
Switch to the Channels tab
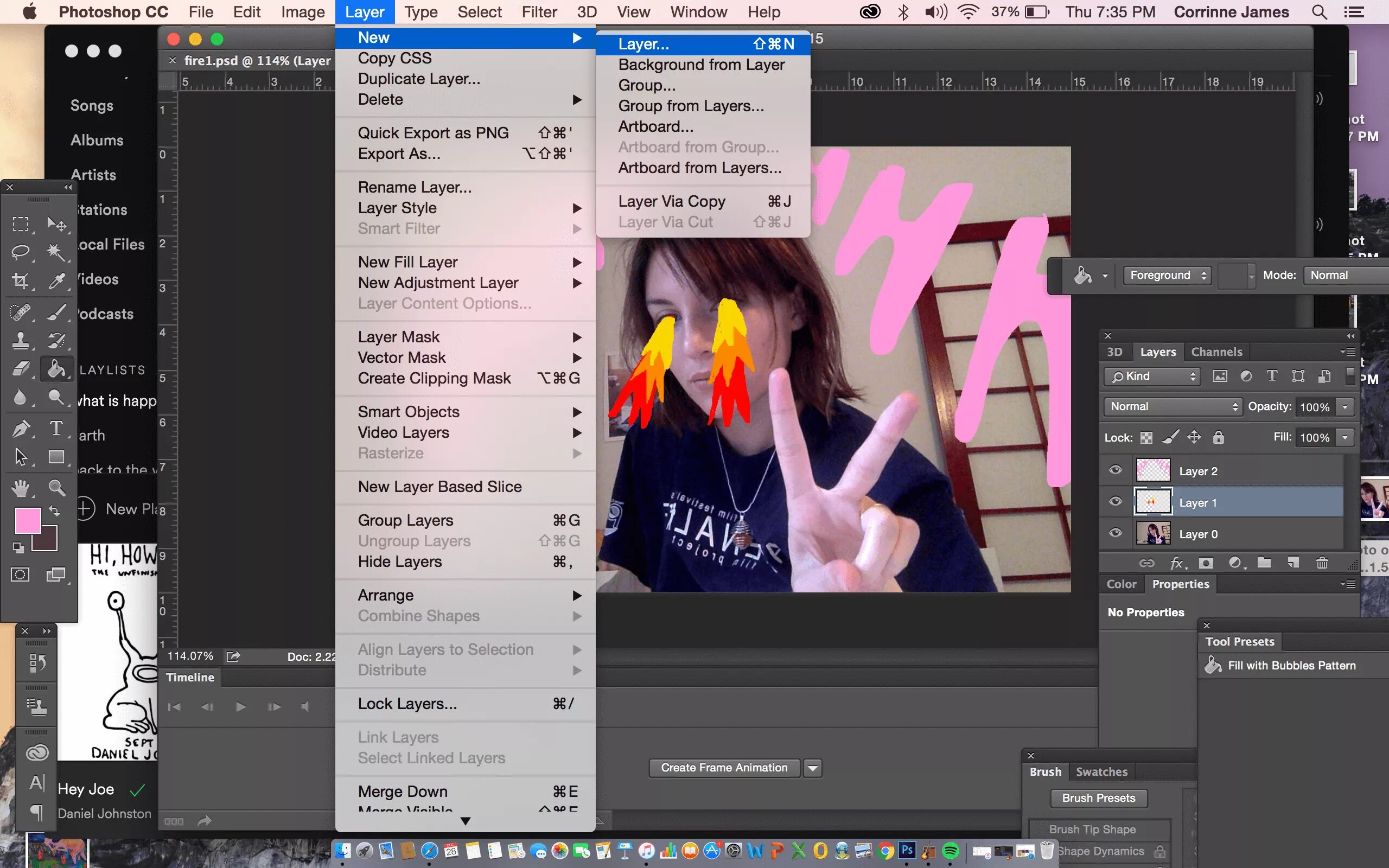1216,352
